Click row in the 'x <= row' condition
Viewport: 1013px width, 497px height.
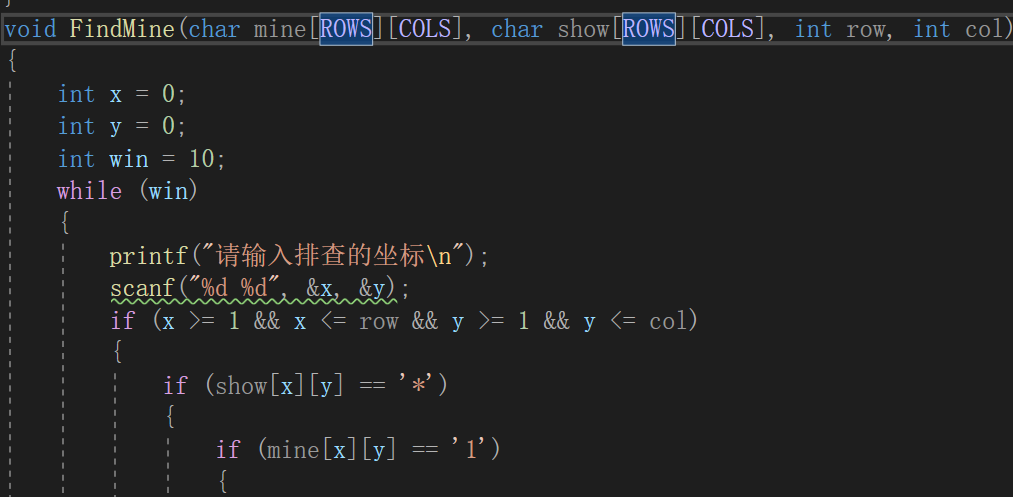point(379,321)
